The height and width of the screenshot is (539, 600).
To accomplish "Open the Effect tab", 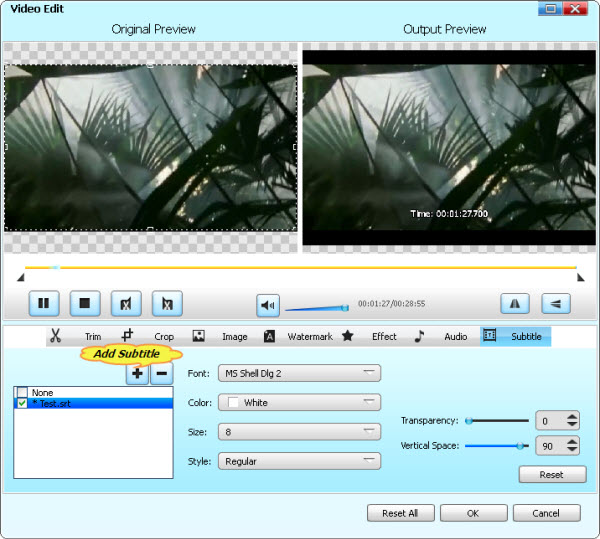I will click(384, 337).
